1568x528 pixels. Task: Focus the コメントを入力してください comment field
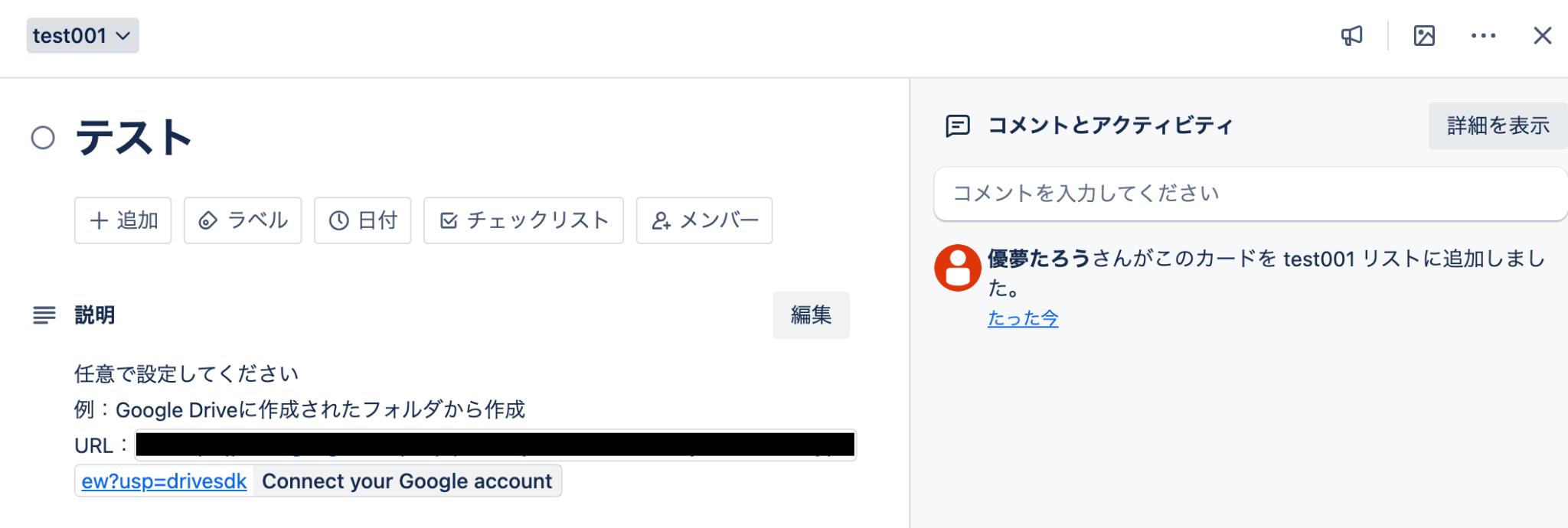(x=1250, y=194)
